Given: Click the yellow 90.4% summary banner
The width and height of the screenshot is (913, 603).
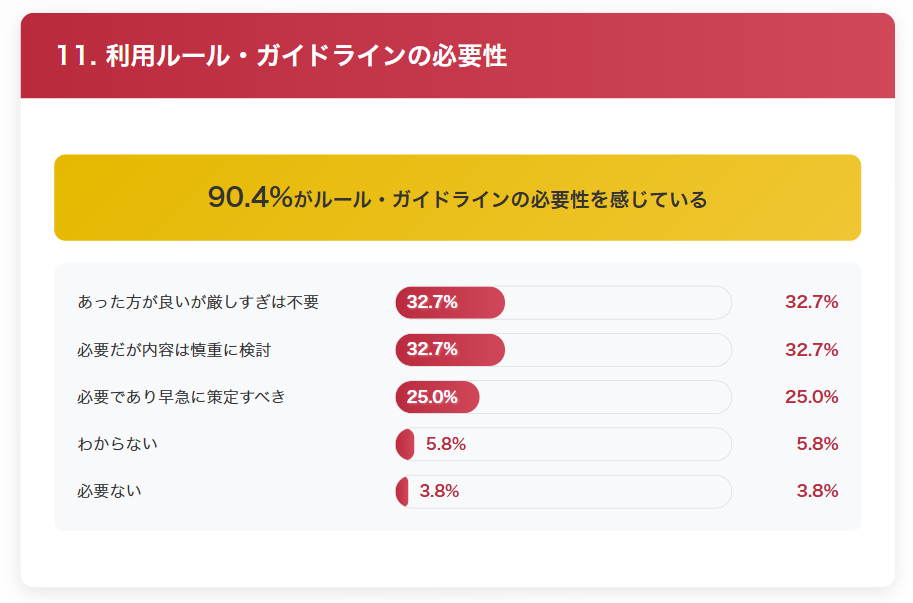Looking at the screenshot, I should click(458, 197).
